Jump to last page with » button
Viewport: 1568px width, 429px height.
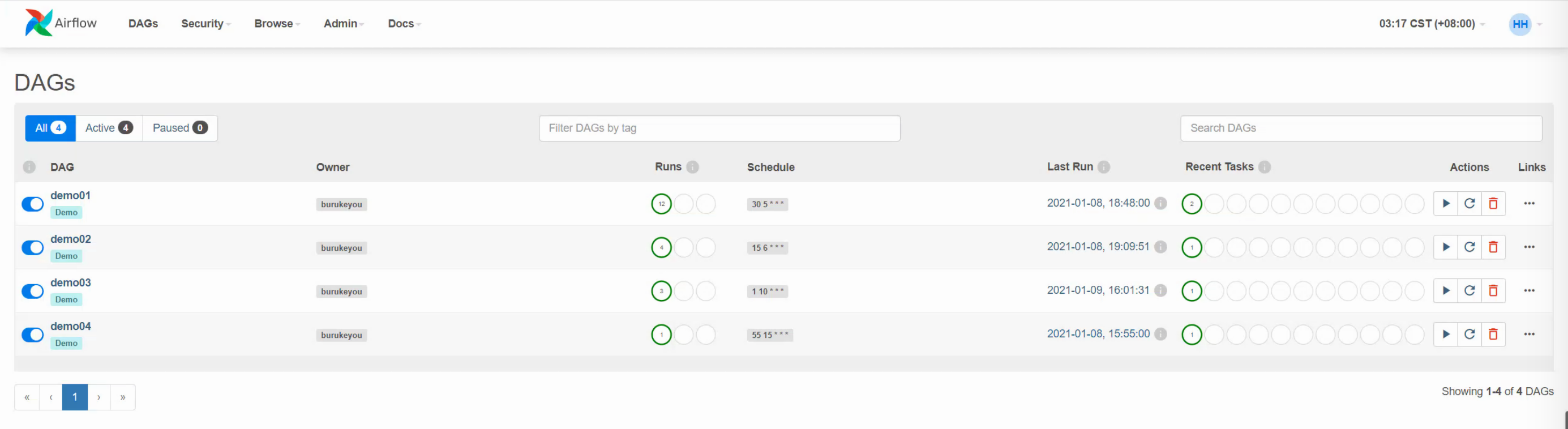tap(123, 397)
